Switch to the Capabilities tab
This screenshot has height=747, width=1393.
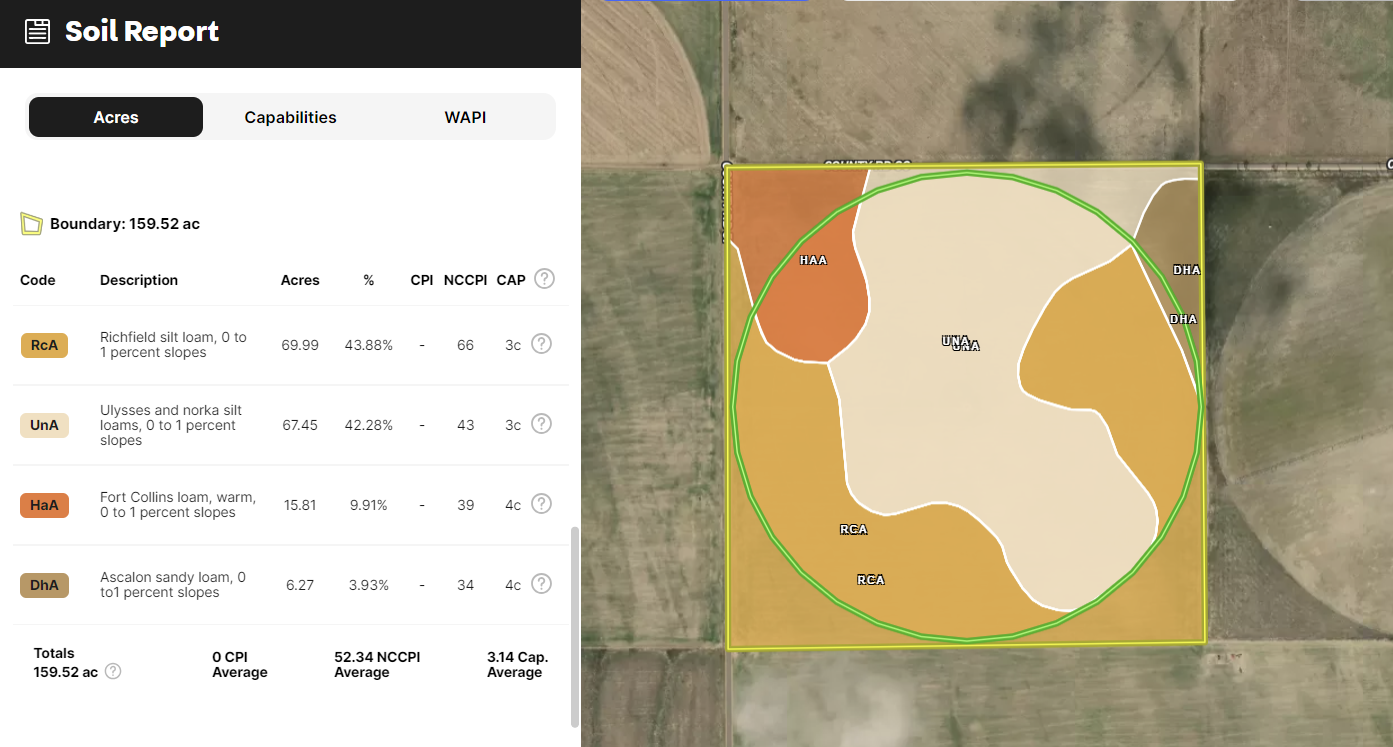pyautogui.click(x=290, y=117)
